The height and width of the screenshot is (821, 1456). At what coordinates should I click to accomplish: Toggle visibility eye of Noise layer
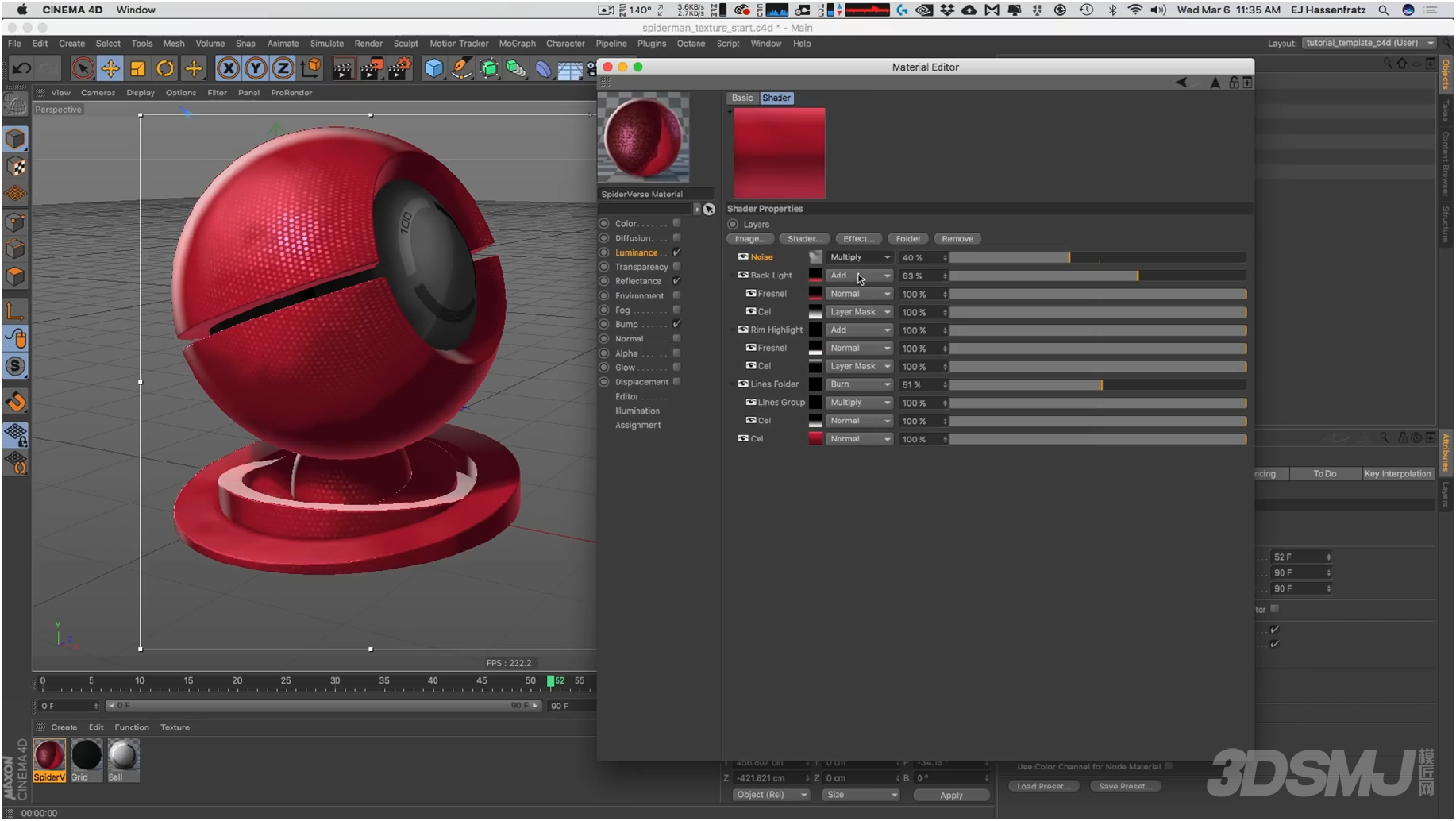pos(743,256)
